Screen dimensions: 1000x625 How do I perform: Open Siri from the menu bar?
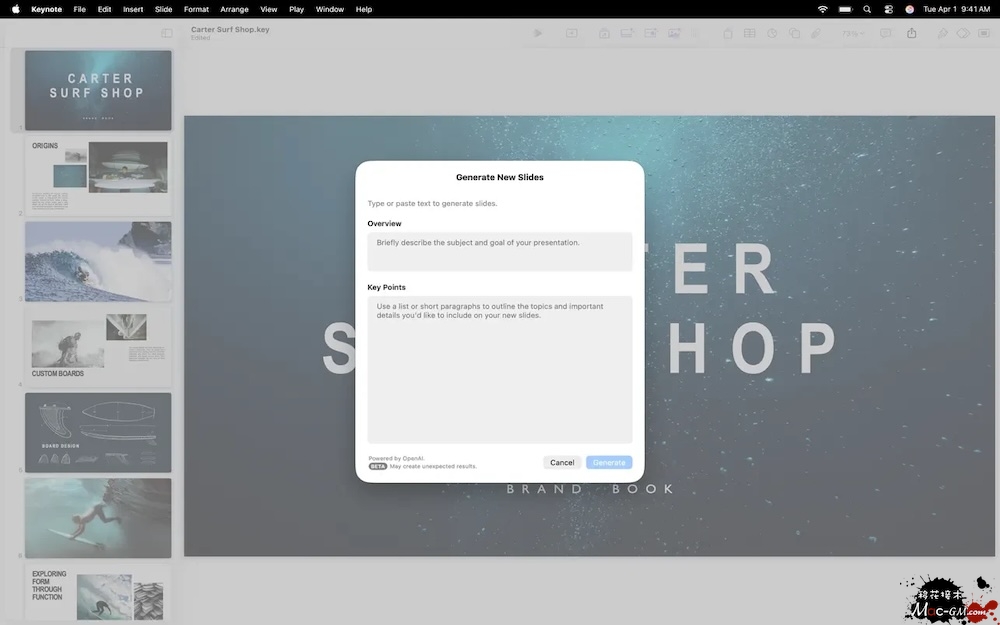click(910, 9)
